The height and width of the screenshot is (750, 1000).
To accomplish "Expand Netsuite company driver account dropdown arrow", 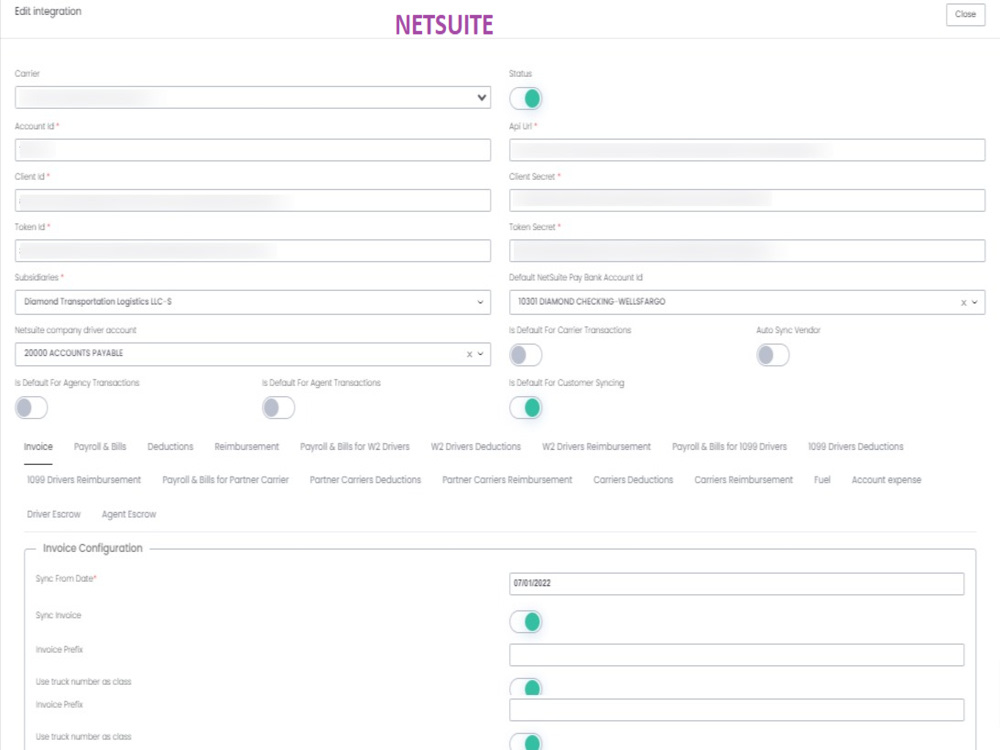I will click(480, 354).
